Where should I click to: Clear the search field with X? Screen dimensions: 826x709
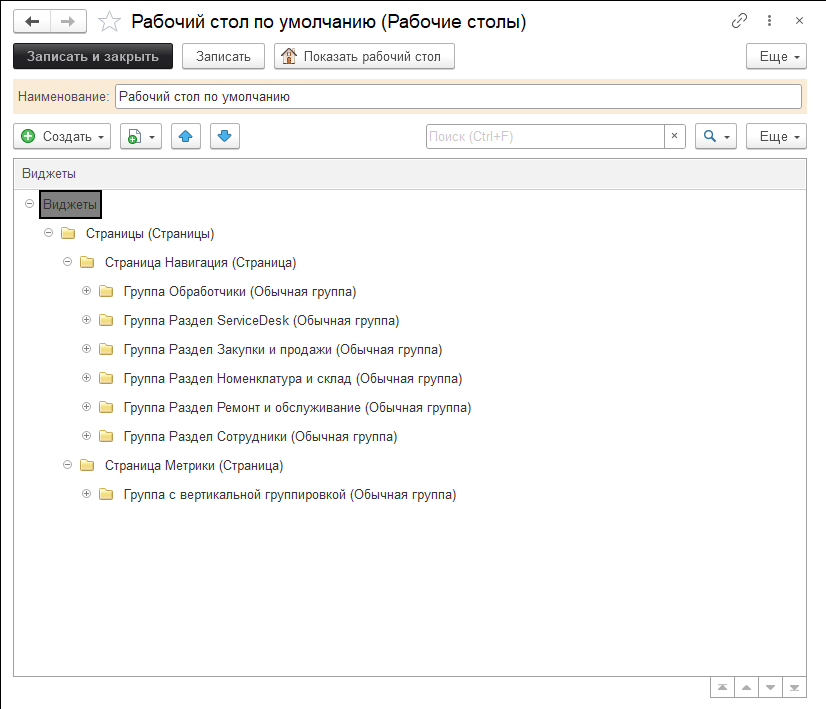(675, 136)
